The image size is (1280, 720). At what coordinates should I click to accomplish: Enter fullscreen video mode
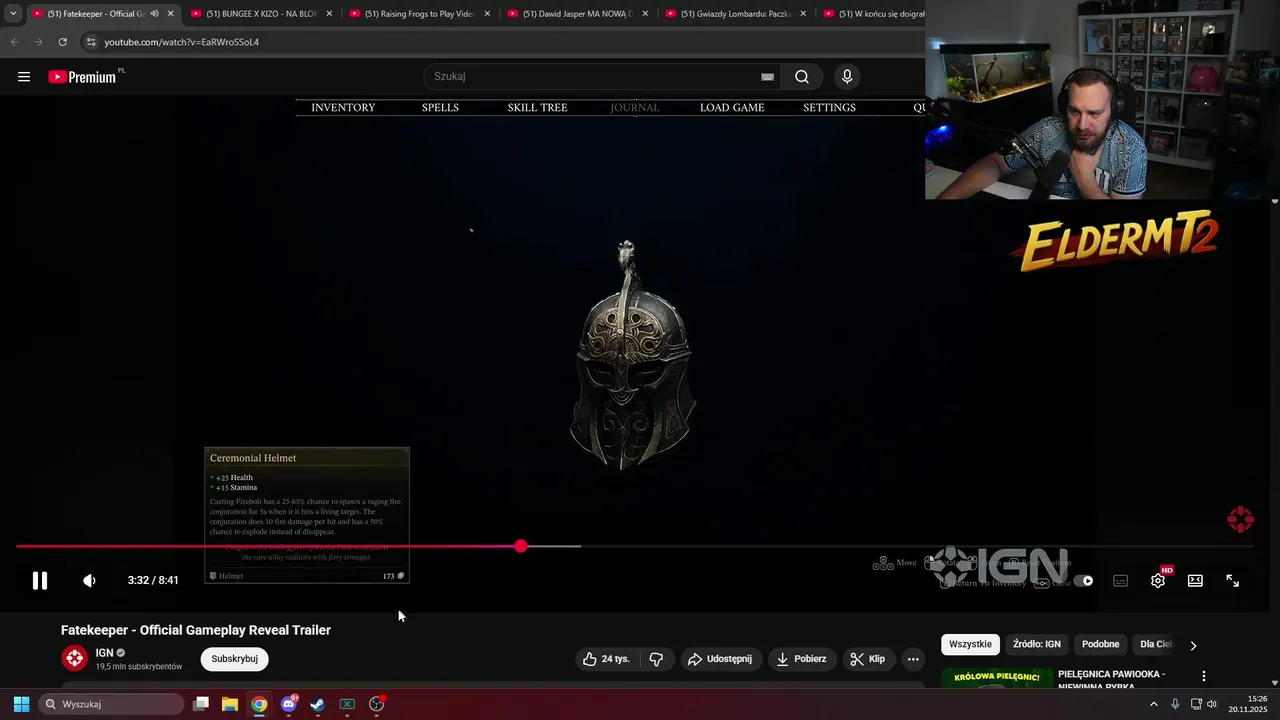coord(1232,580)
